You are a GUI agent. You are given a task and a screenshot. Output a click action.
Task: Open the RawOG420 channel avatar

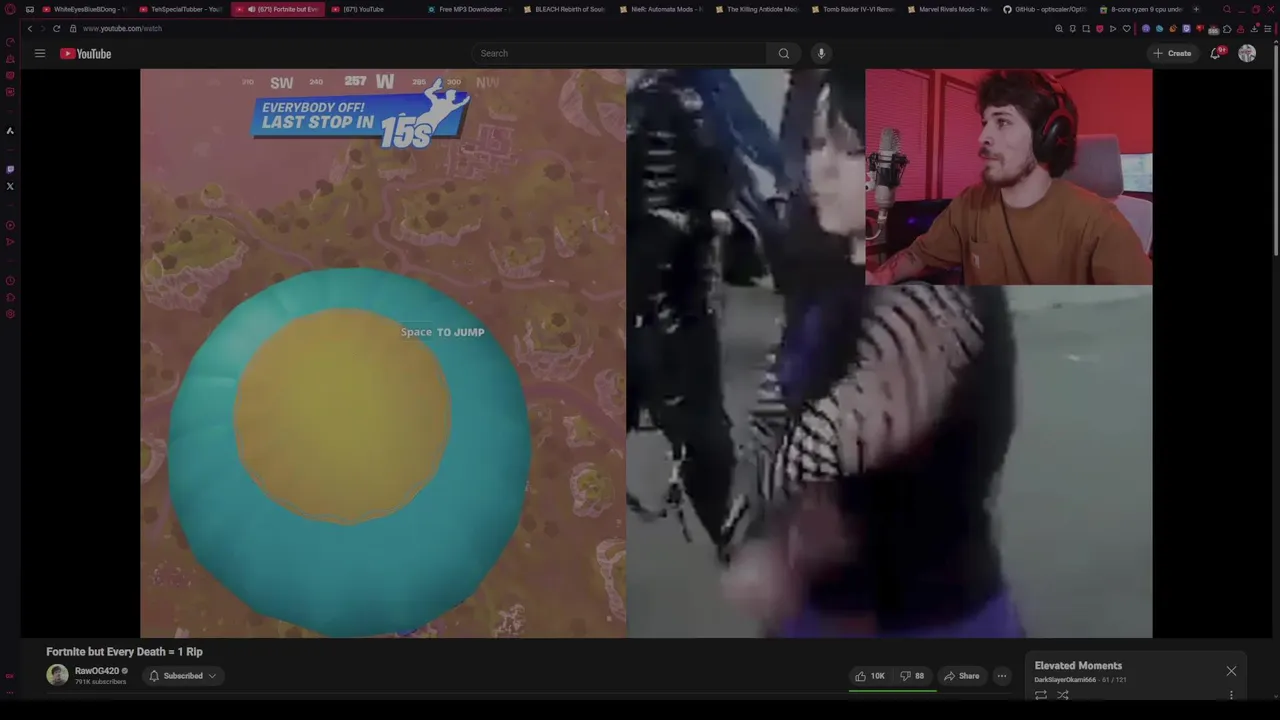point(57,675)
